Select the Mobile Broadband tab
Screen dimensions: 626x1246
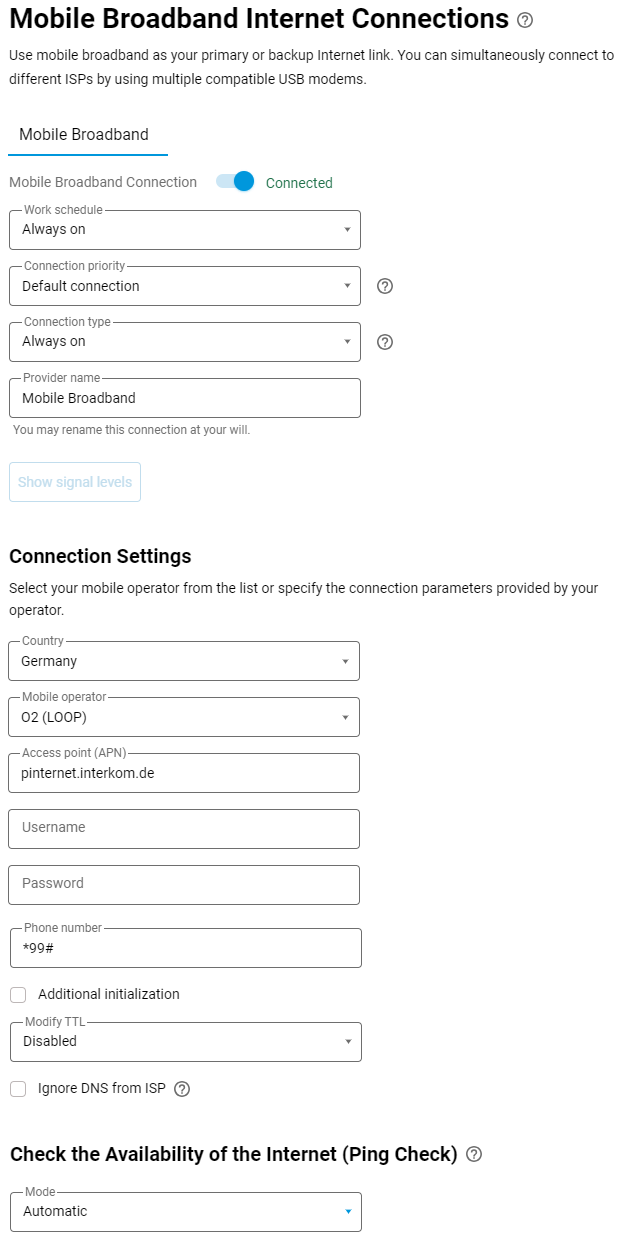point(84,135)
